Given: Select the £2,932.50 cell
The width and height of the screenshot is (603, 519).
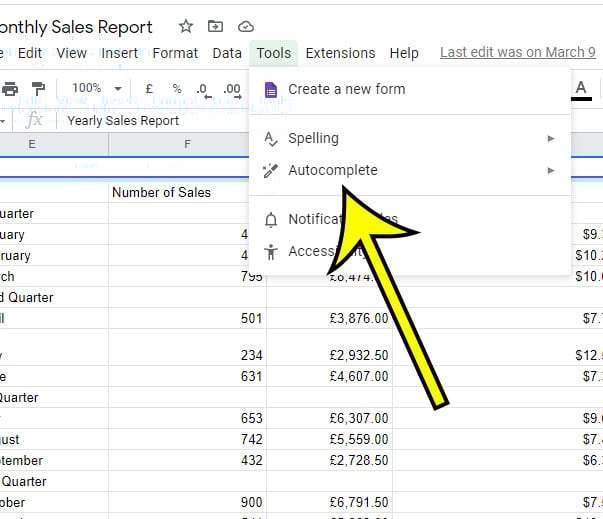Looking at the screenshot, I should 330,347.
